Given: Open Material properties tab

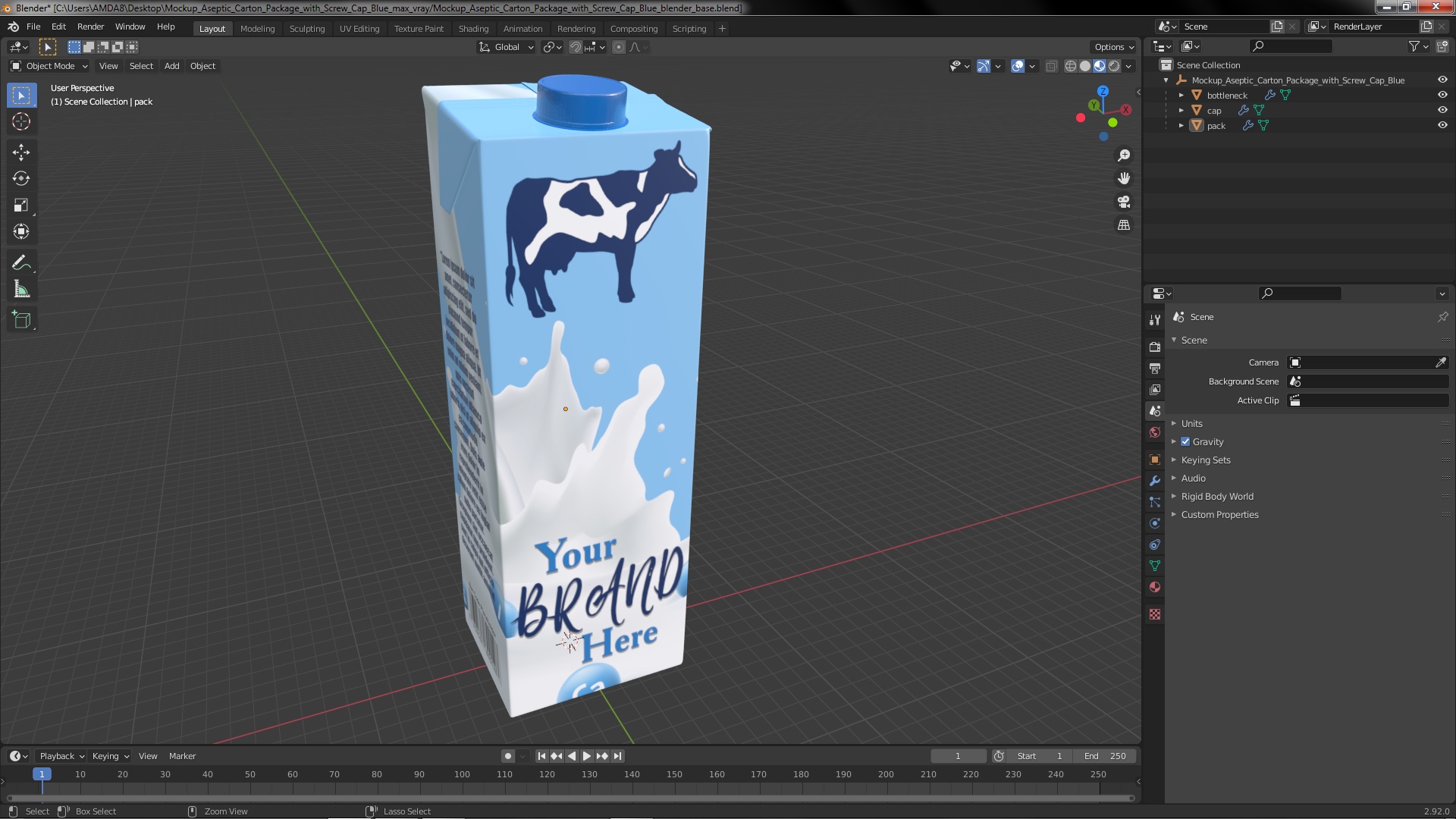Looking at the screenshot, I should click(x=1155, y=587).
